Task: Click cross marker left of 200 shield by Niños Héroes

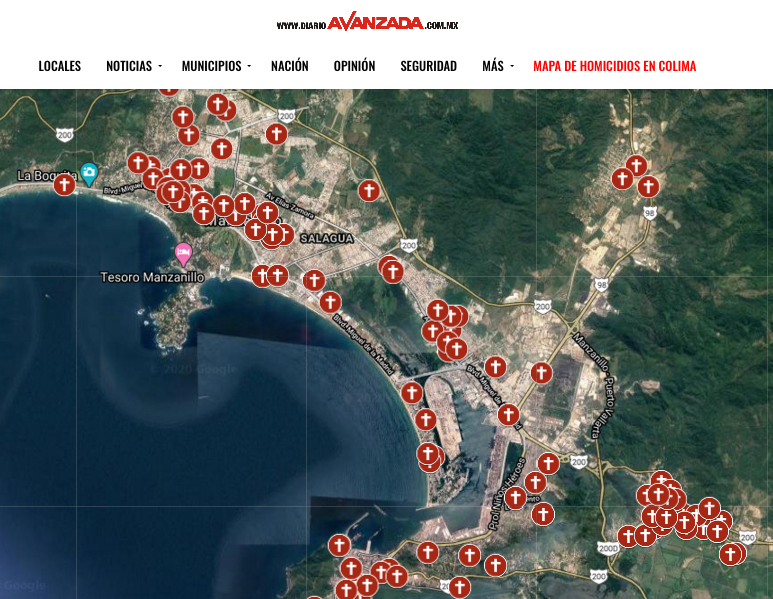Action: coord(548,463)
